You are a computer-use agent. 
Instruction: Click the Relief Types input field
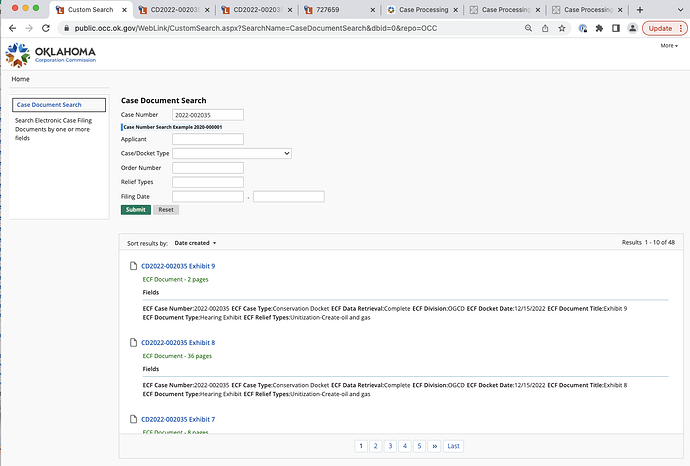[208, 182]
